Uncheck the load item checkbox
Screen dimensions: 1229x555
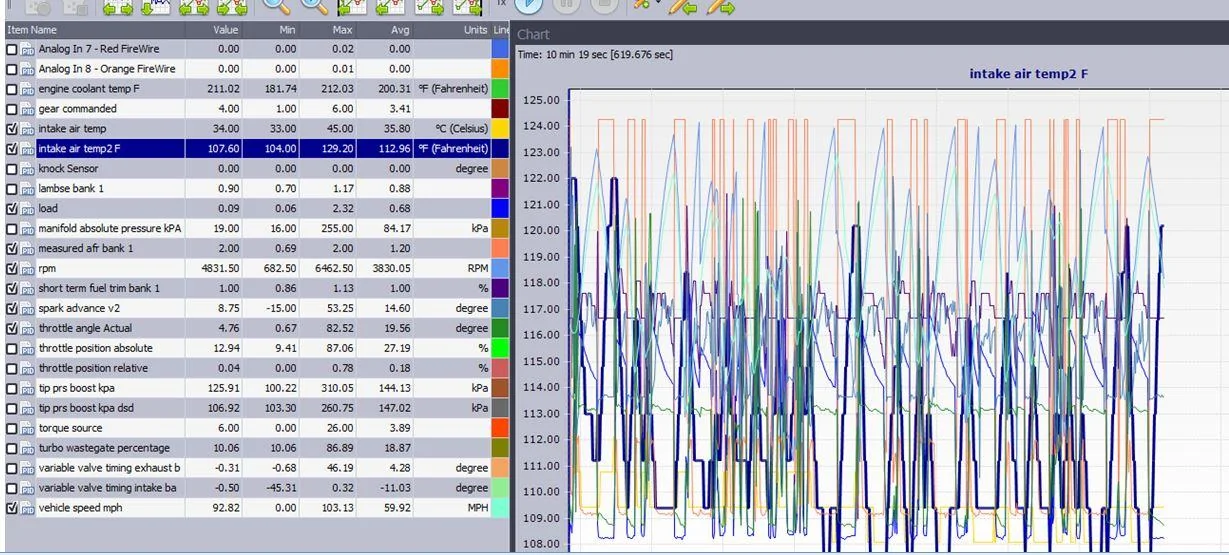[x=12, y=209]
